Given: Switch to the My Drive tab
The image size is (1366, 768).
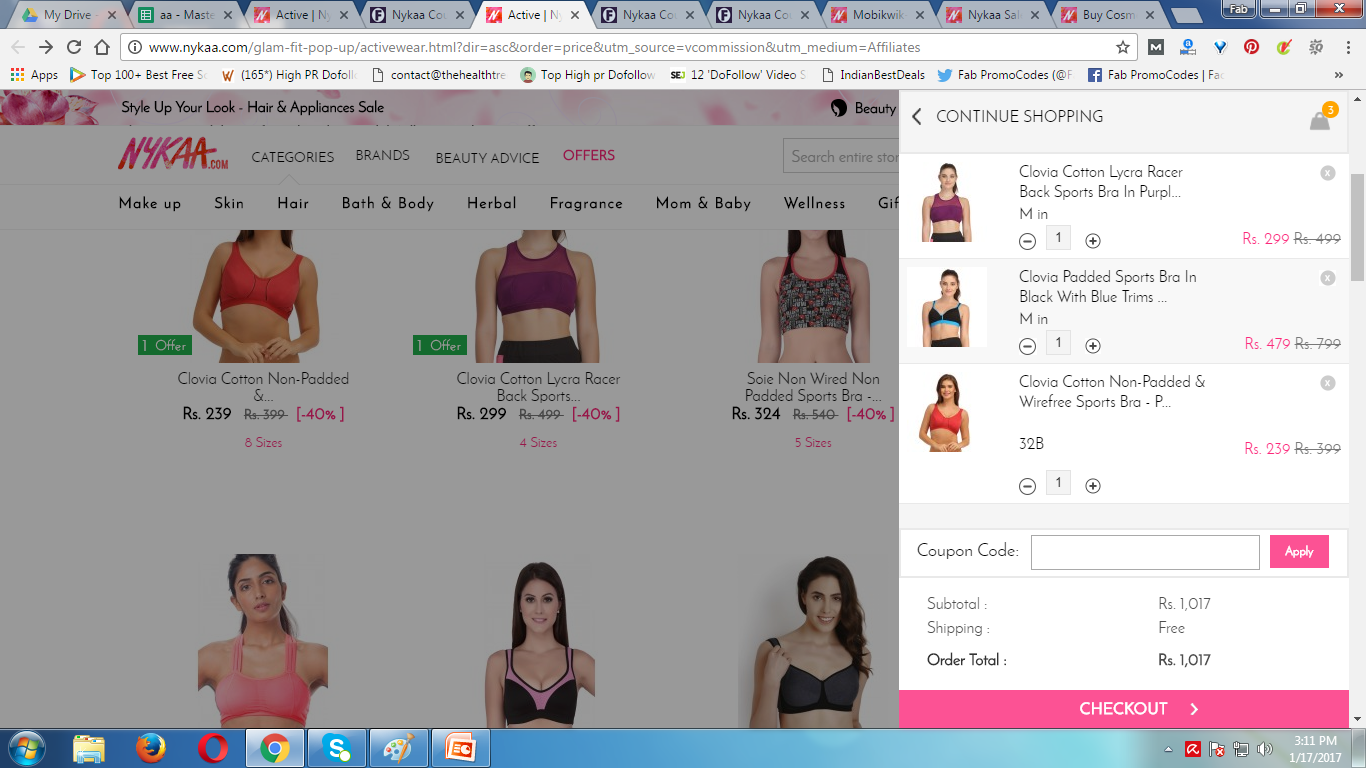Looking at the screenshot, I should 68,15.
